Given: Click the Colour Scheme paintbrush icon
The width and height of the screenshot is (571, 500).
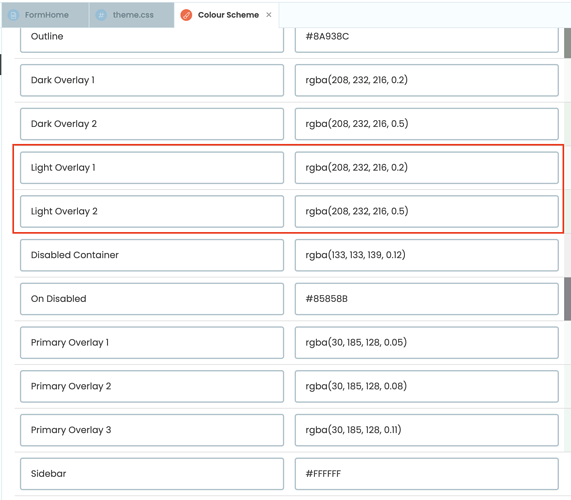Looking at the screenshot, I should 186,15.
